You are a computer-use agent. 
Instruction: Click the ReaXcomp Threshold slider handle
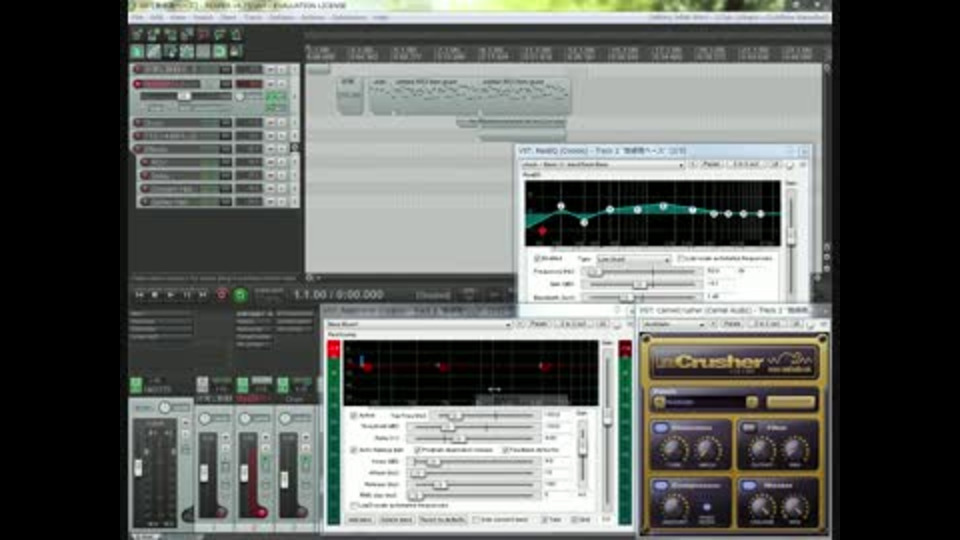tap(449, 427)
